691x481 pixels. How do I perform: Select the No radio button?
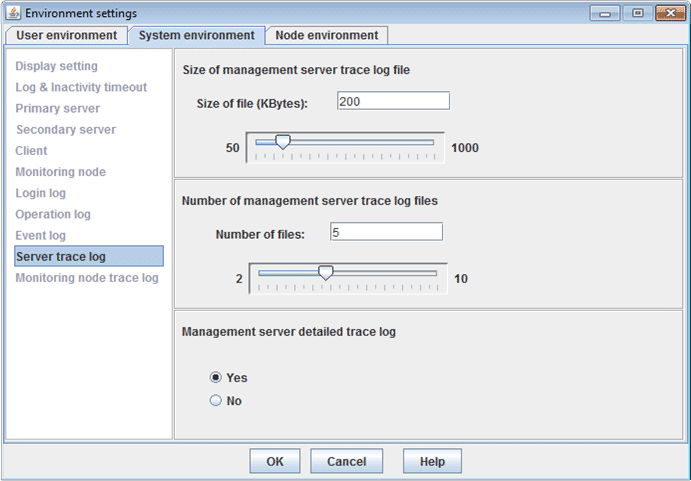[x=215, y=400]
